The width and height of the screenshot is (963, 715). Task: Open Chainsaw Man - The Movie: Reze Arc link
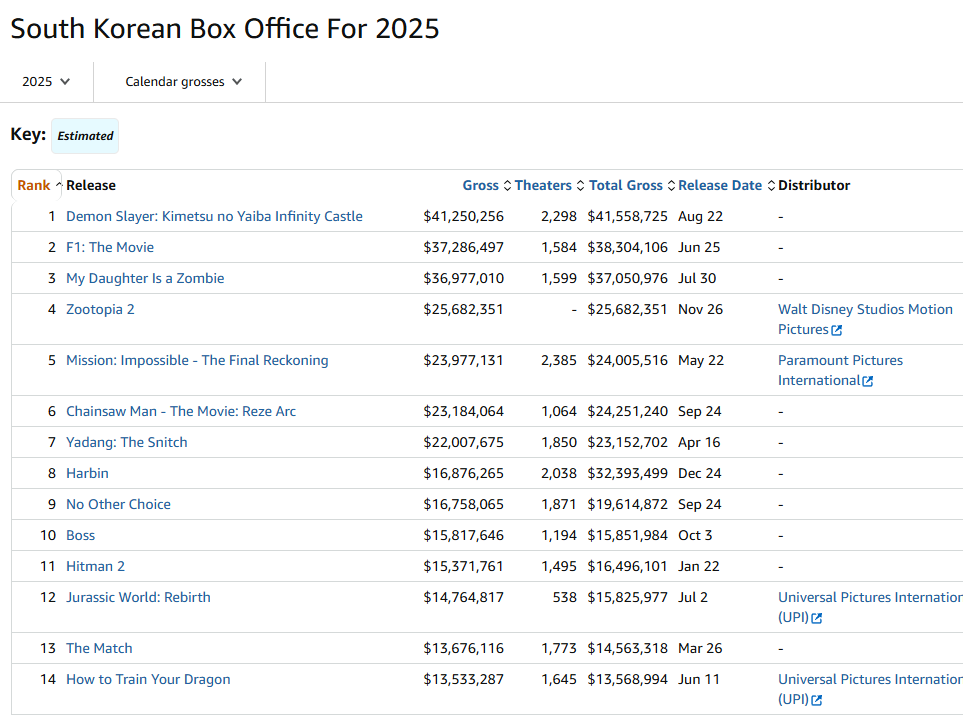[x=181, y=412]
